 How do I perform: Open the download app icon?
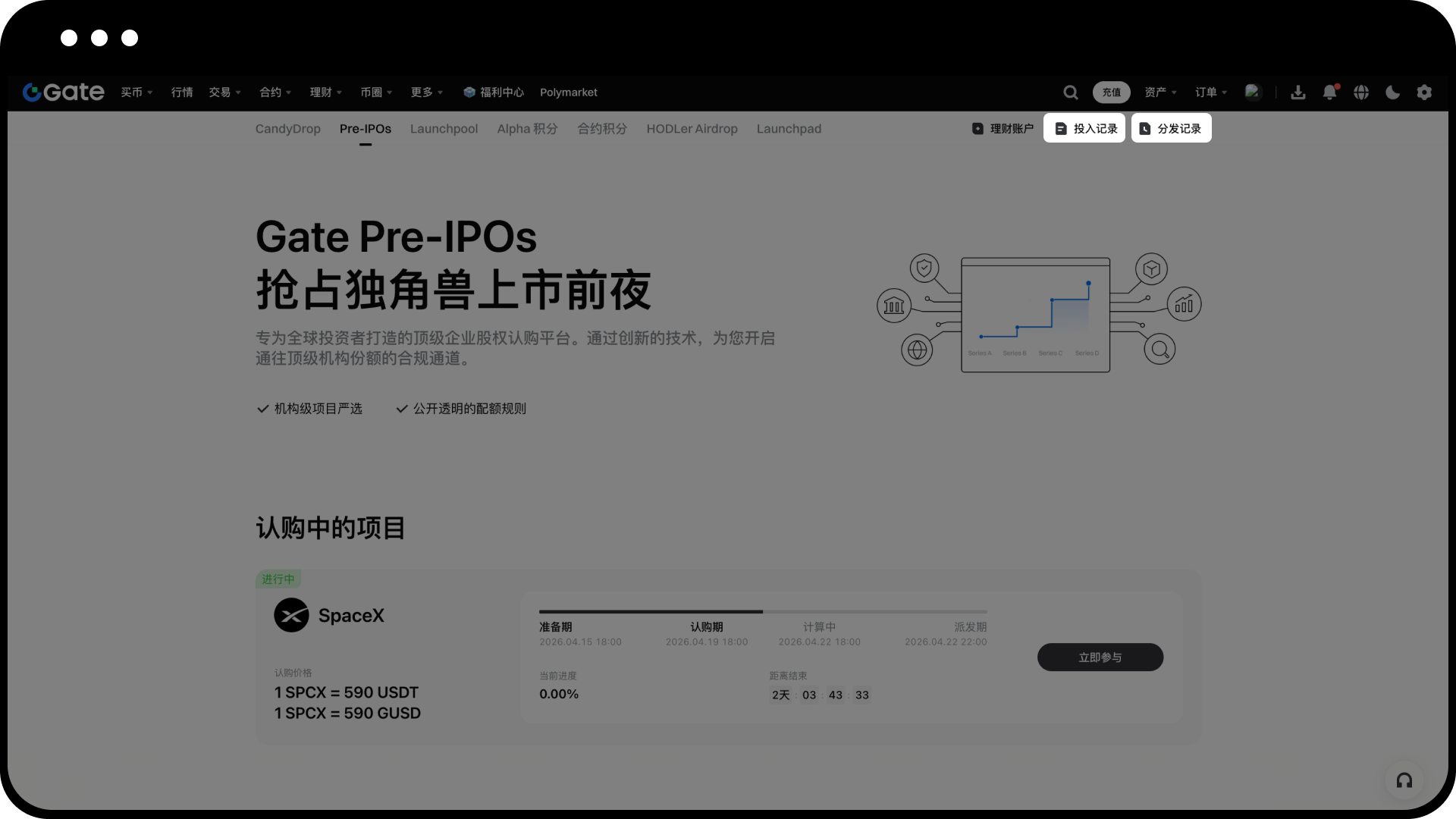click(x=1298, y=93)
